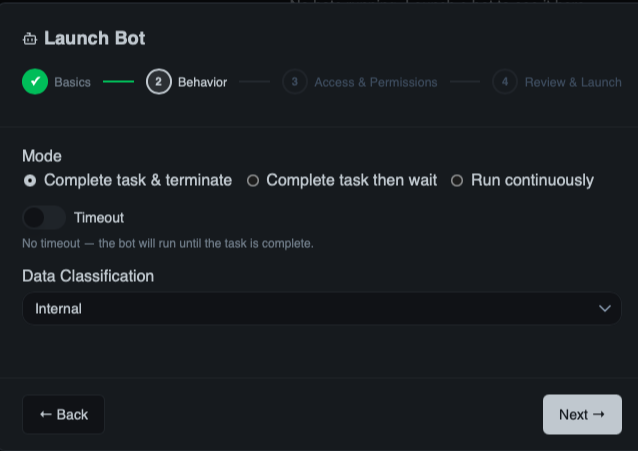This screenshot has height=451, width=638.
Task: Open the Review & Launch step label
Action: (573, 82)
